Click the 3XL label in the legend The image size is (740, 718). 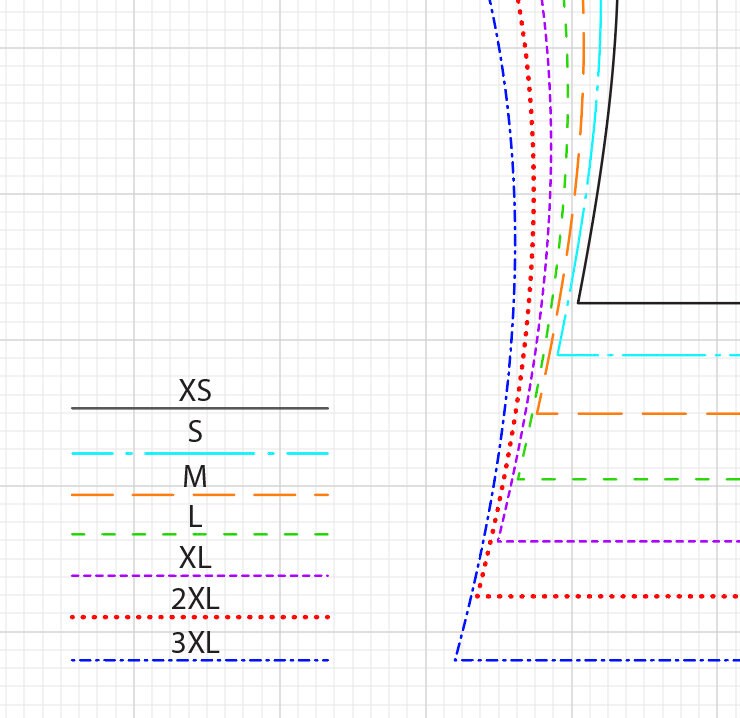[195, 644]
